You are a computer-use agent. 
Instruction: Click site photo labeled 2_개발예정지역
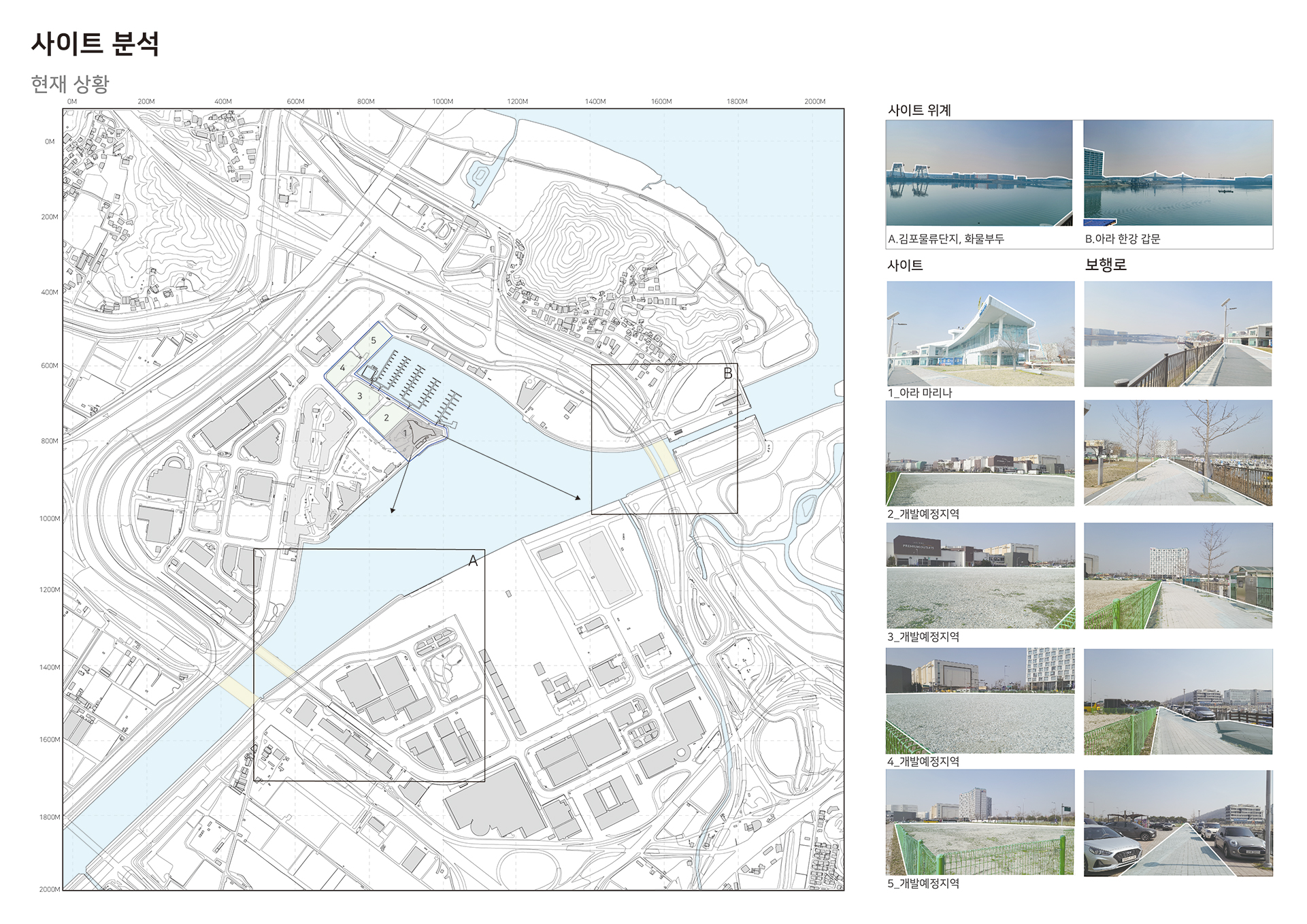(980, 453)
